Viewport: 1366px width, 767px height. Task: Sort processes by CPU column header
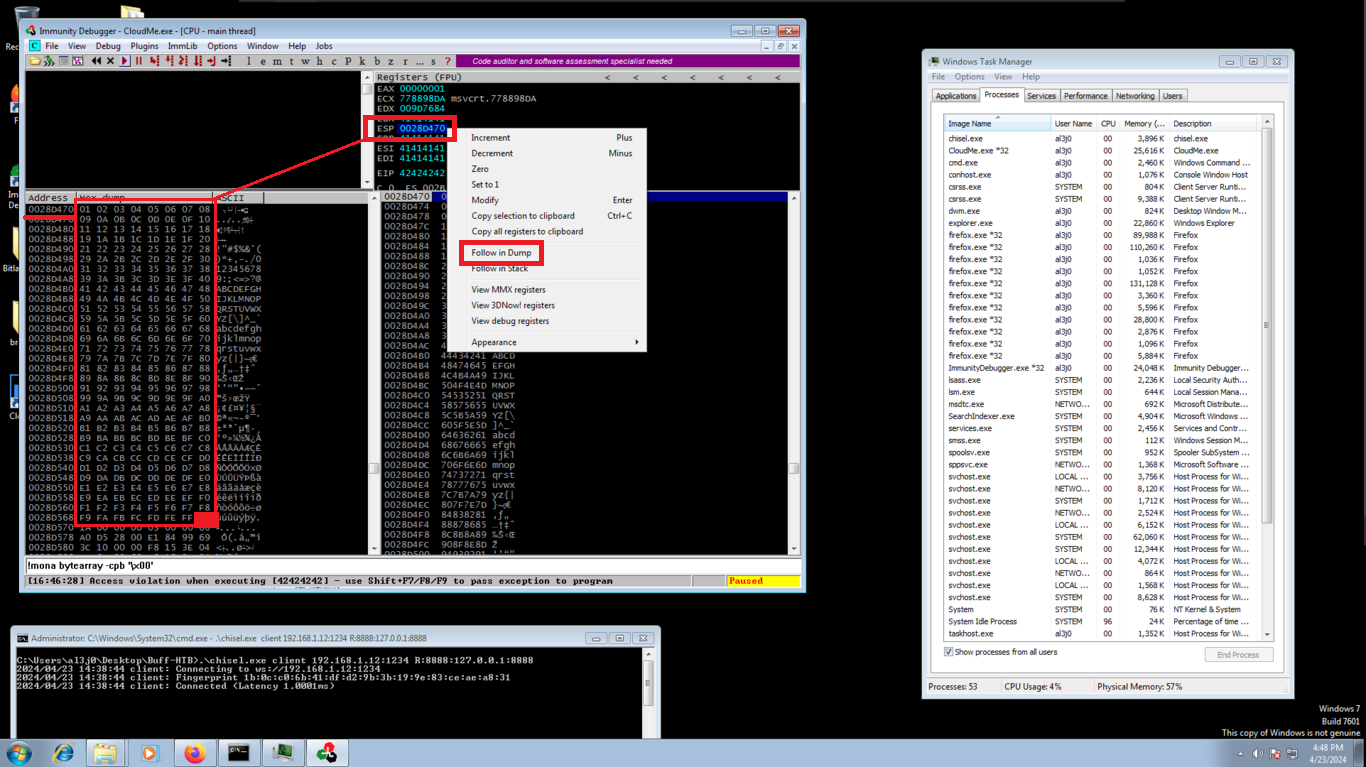click(1108, 124)
